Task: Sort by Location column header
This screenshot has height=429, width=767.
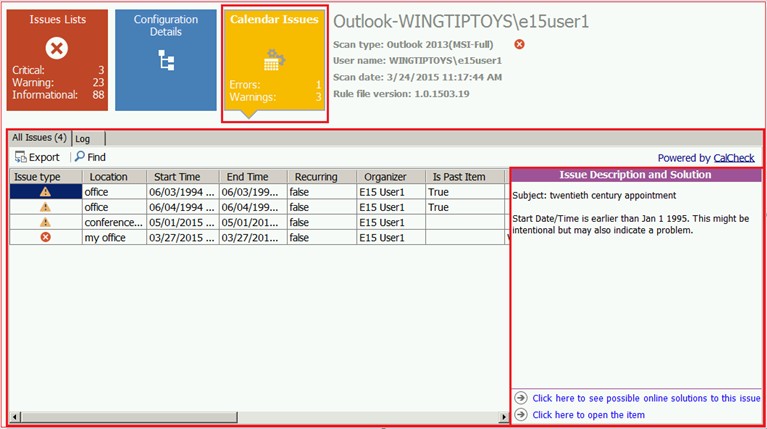Action: (x=114, y=177)
